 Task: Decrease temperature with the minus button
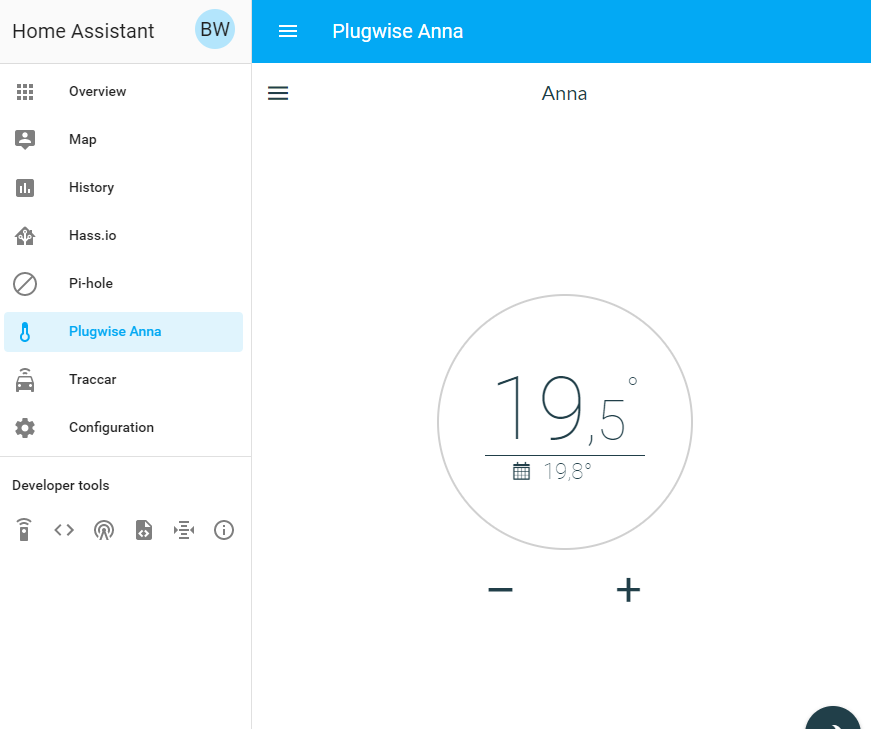[x=500, y=590]
